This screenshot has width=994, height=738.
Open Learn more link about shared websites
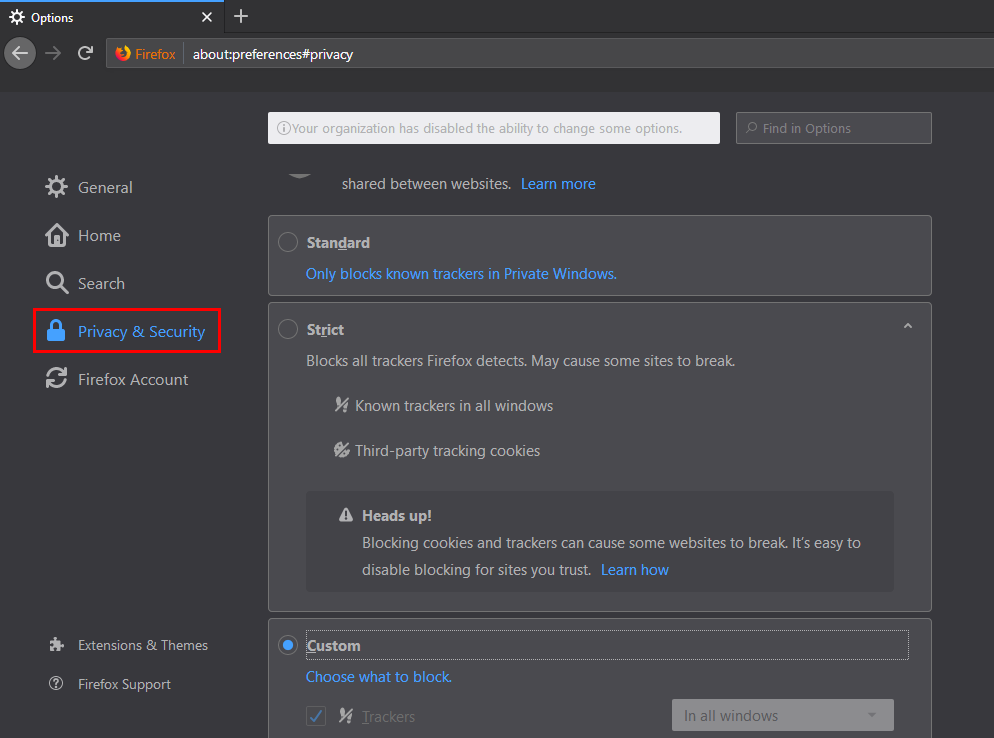(x=558, y=184)
